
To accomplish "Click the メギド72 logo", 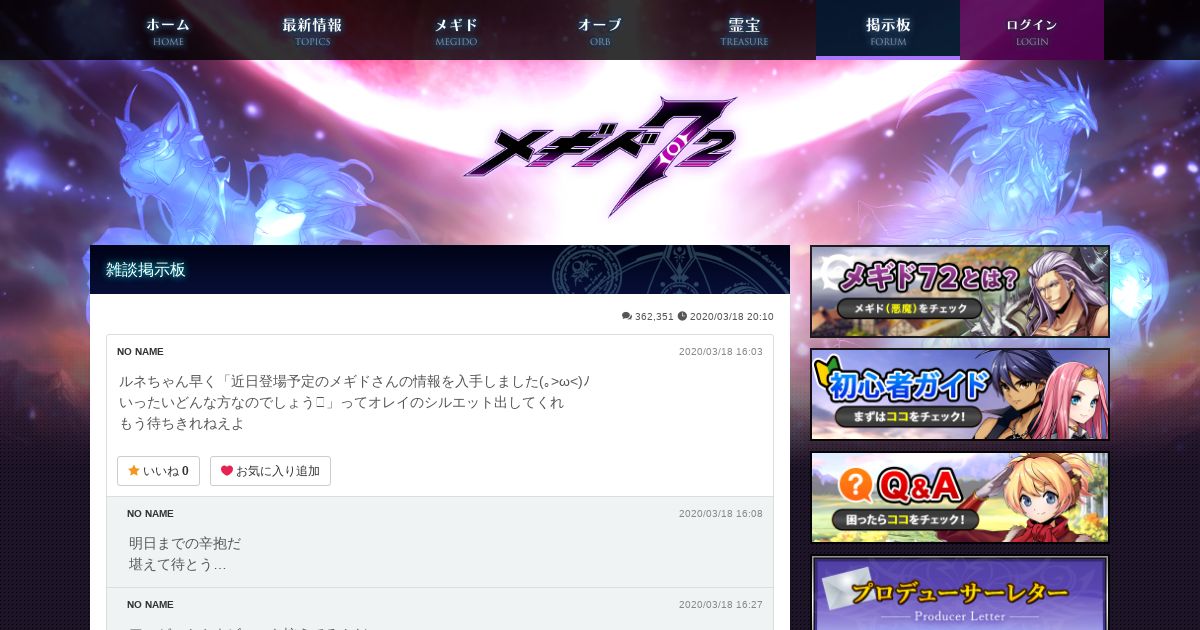I will coord(600,155).
